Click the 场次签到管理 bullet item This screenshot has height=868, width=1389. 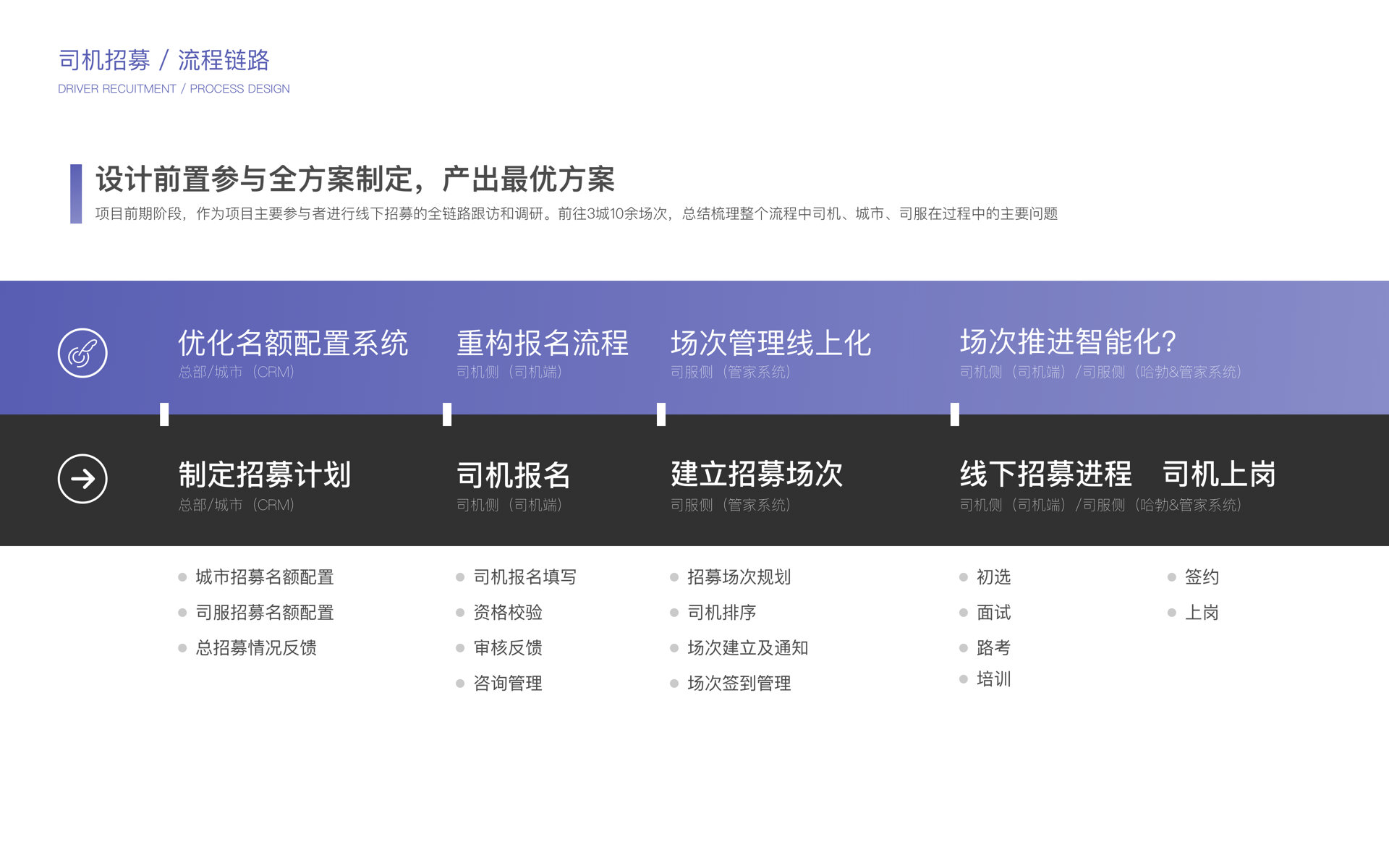pos(739,684)
